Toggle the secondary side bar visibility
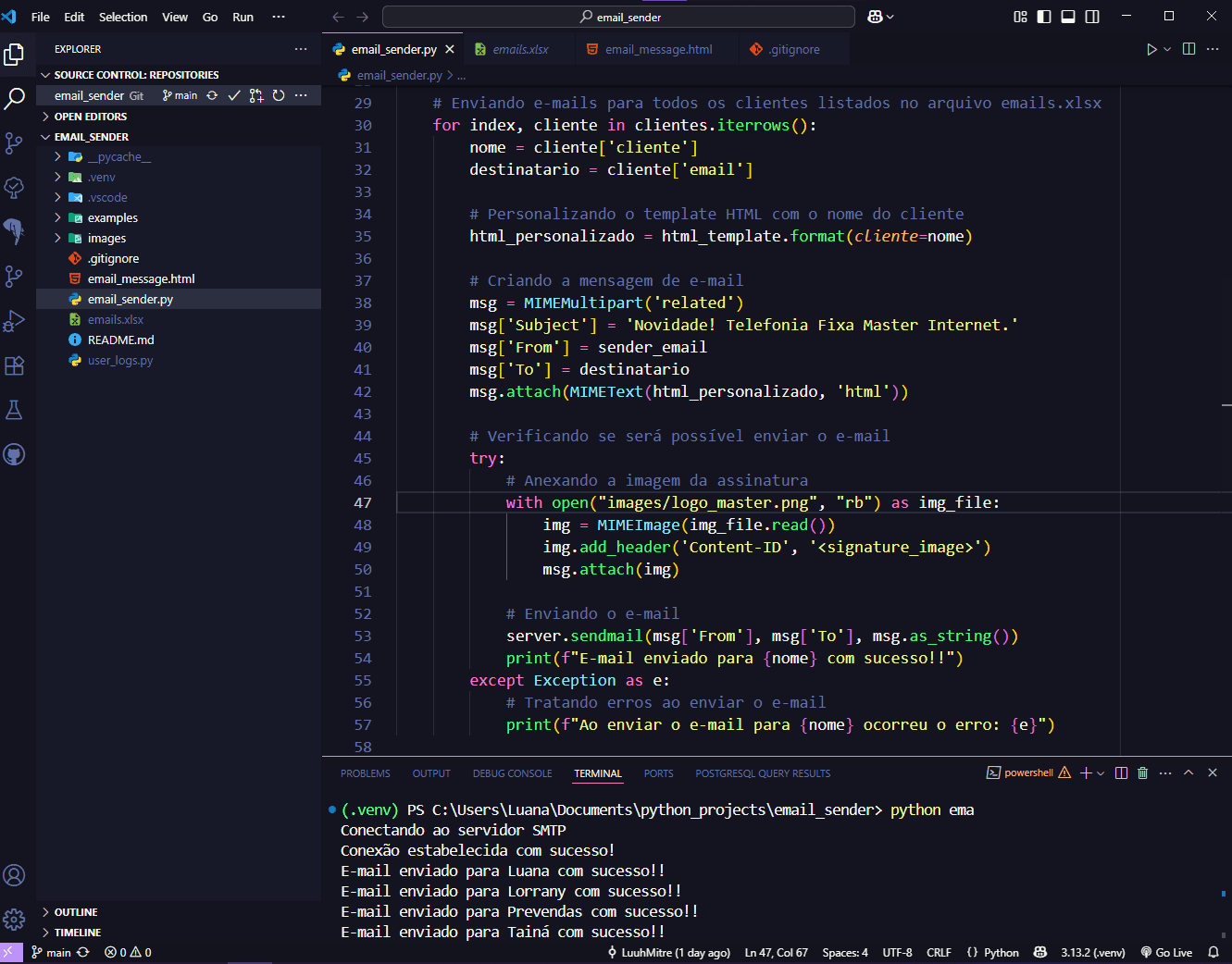The height and width of the screenshot is (964, 1232). point(1092,17)
